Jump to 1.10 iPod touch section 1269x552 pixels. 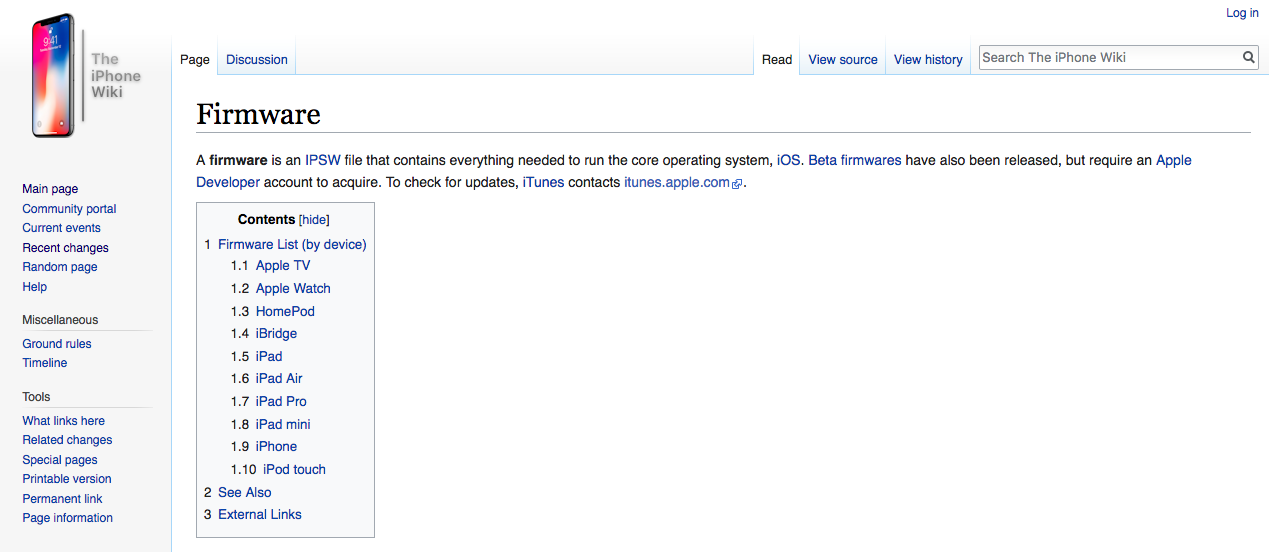[278, 469]
